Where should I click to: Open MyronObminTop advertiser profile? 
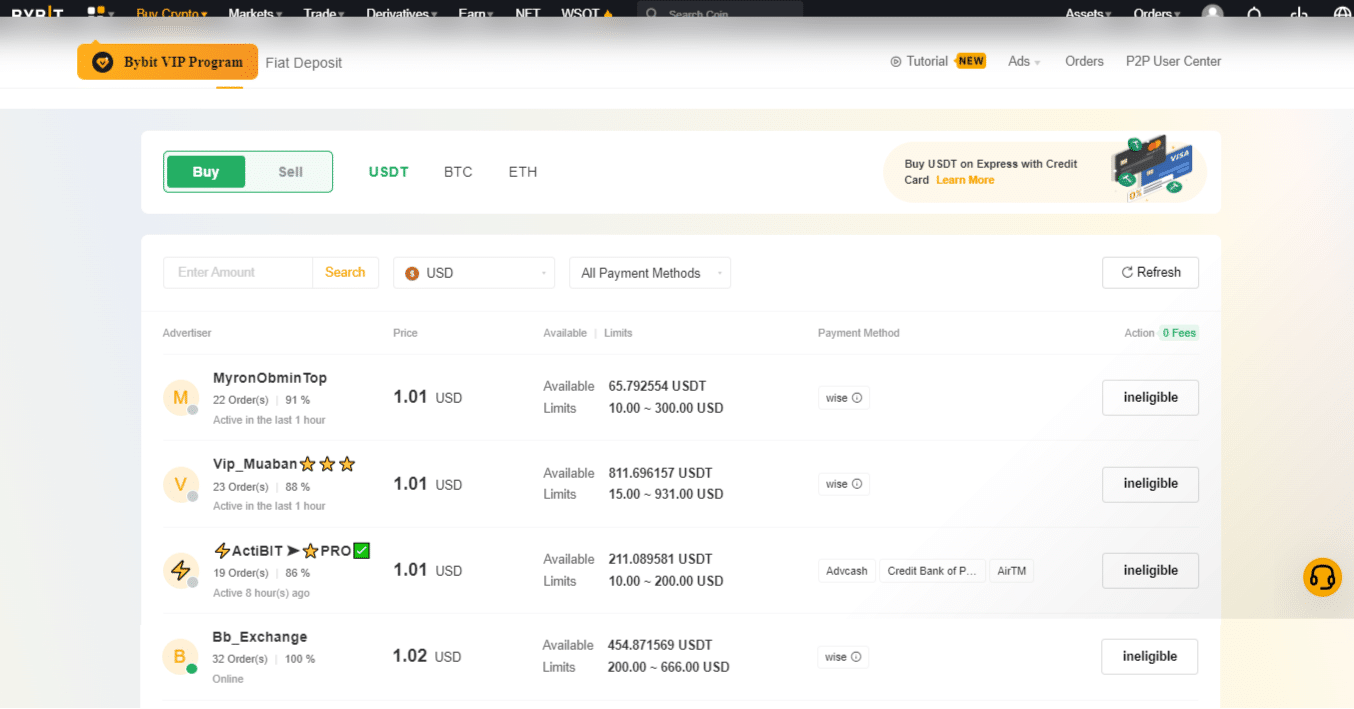pos(270,378)
